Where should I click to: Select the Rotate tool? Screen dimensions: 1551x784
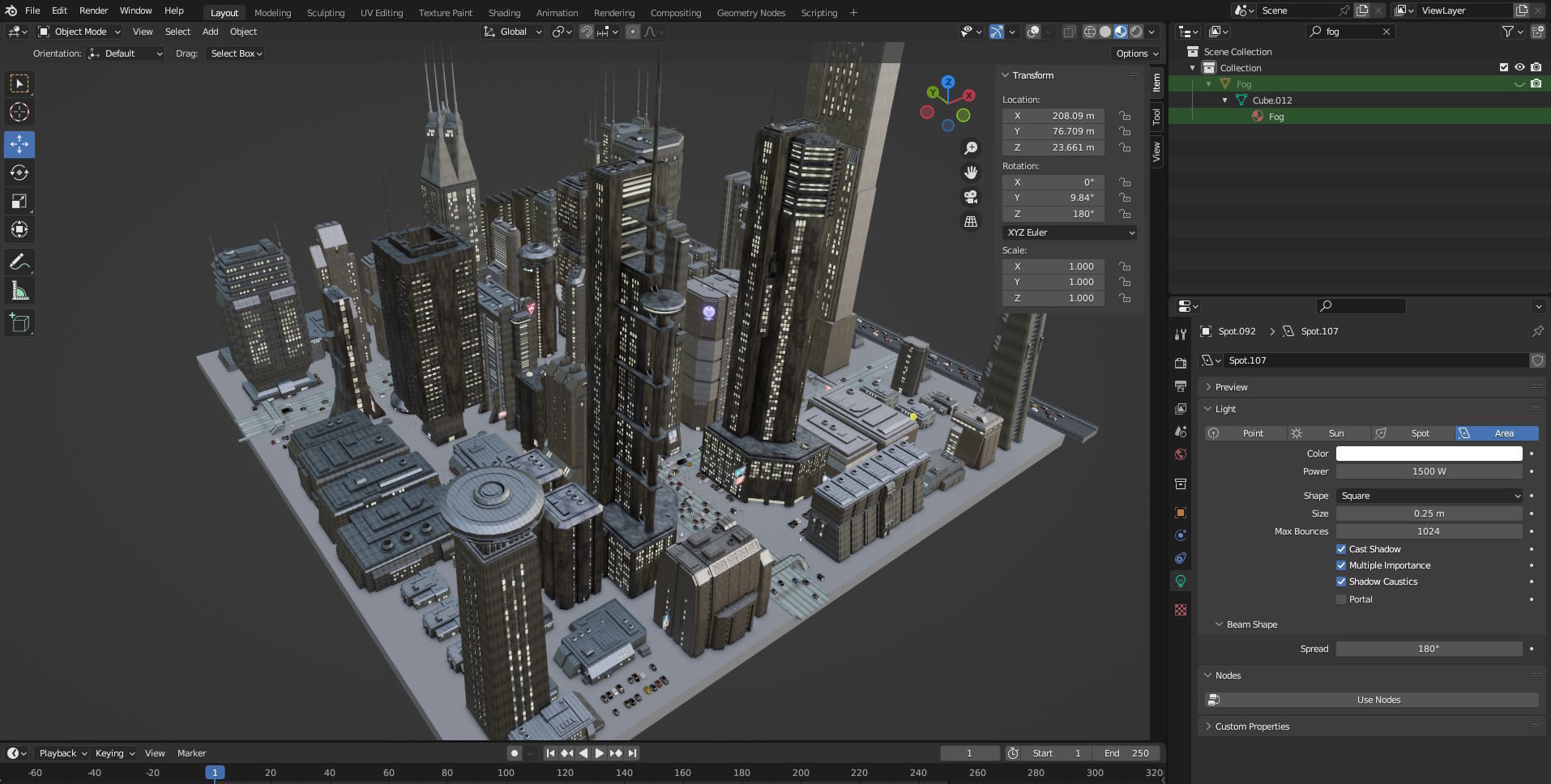[19, 173]
